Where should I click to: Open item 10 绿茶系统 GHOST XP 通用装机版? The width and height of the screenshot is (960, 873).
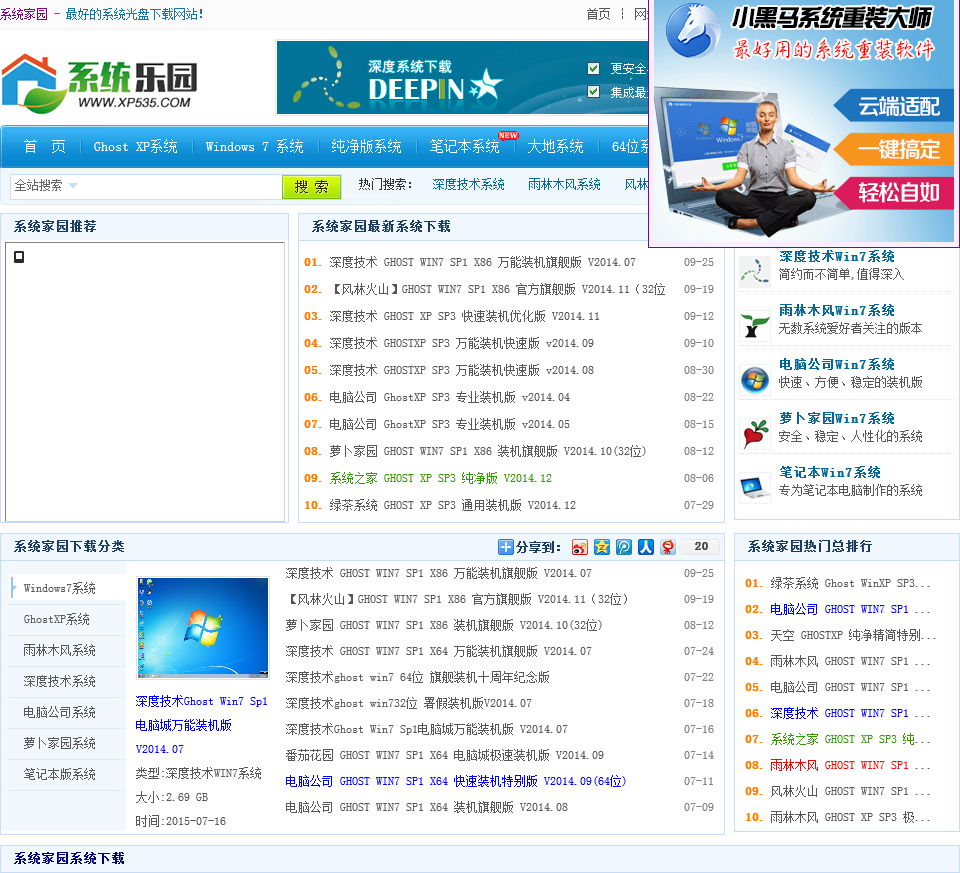click(x=452, y=505)
